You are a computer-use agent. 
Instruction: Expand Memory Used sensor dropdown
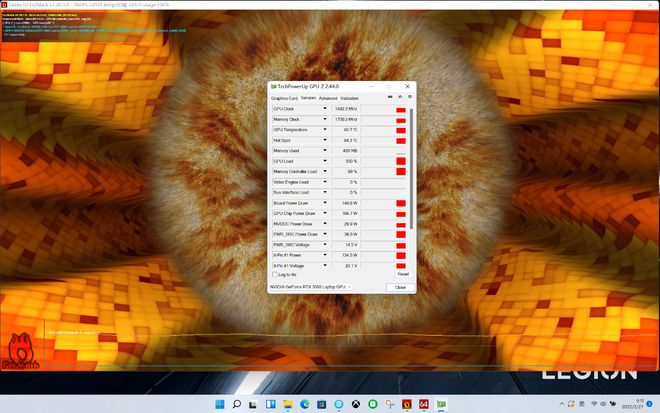tap(325, 151)
